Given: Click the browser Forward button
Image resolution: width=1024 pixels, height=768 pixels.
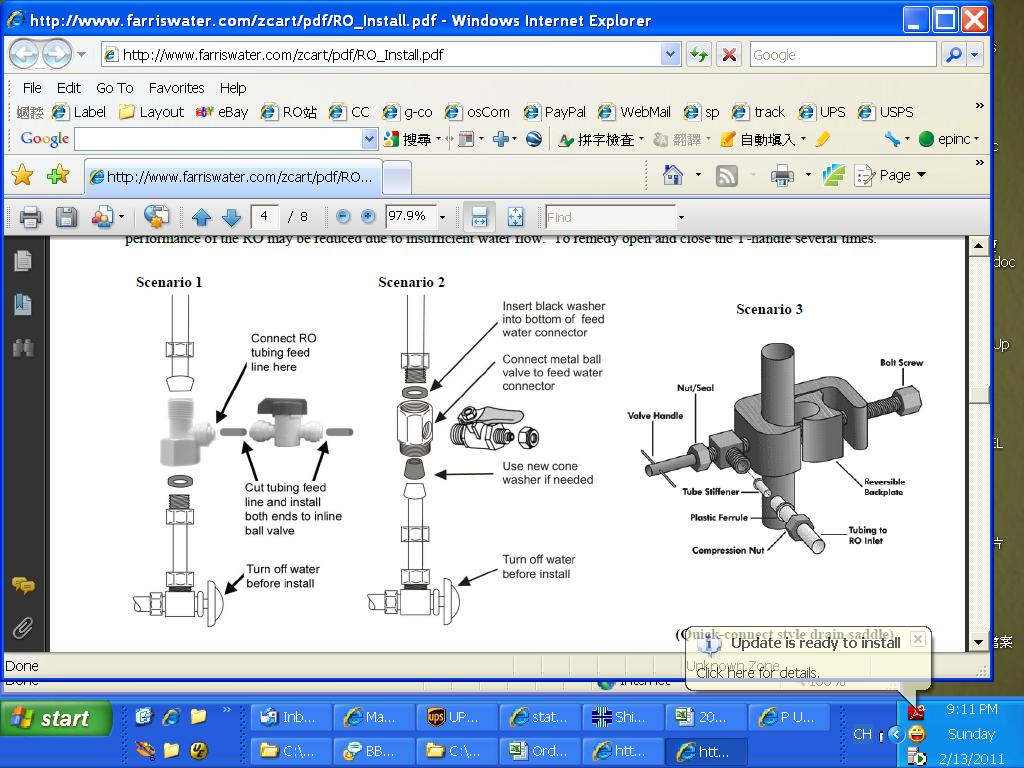Looking at the screenshot, I should click(57, 54).
